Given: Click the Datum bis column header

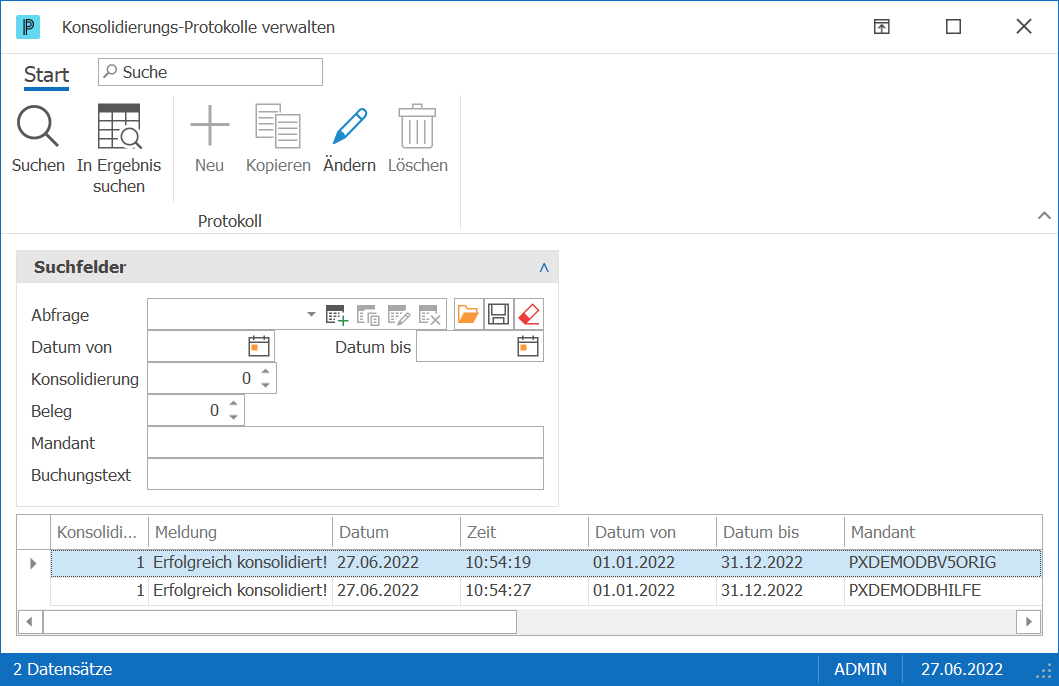Looking at the screenshot, I should (780, 532).
